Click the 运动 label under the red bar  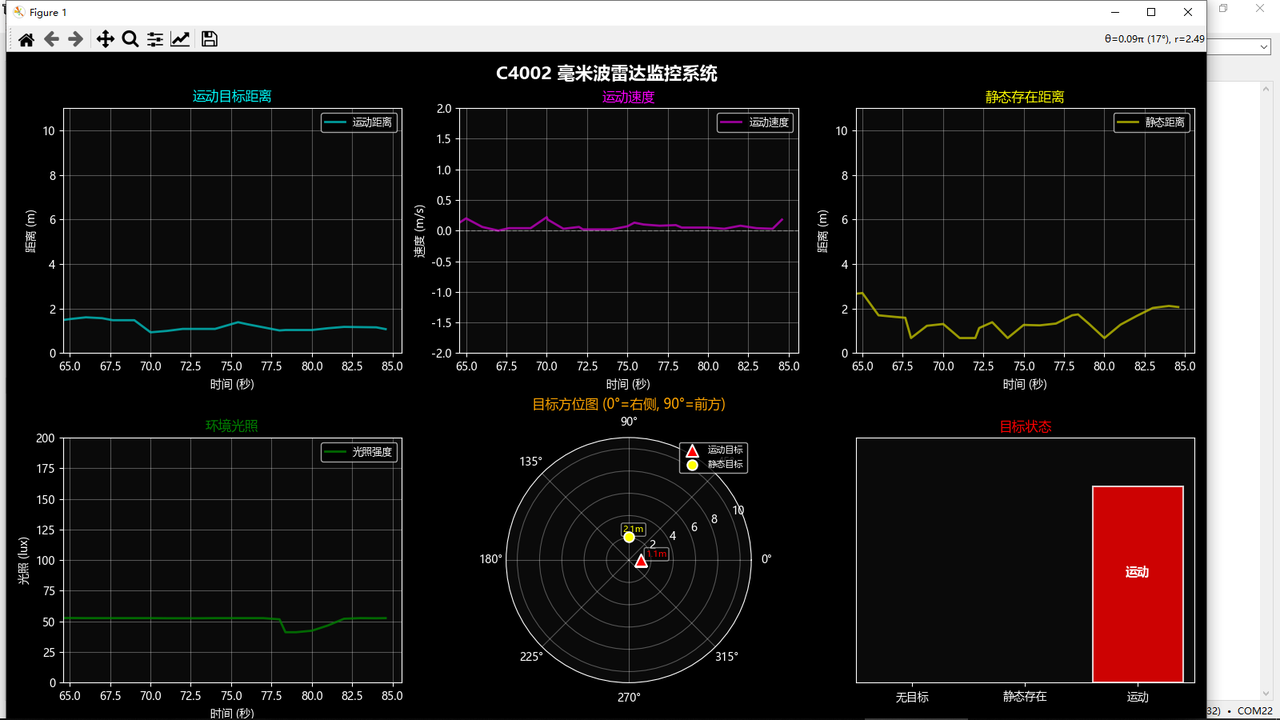pyautogui.click(x=1138, y=696)
